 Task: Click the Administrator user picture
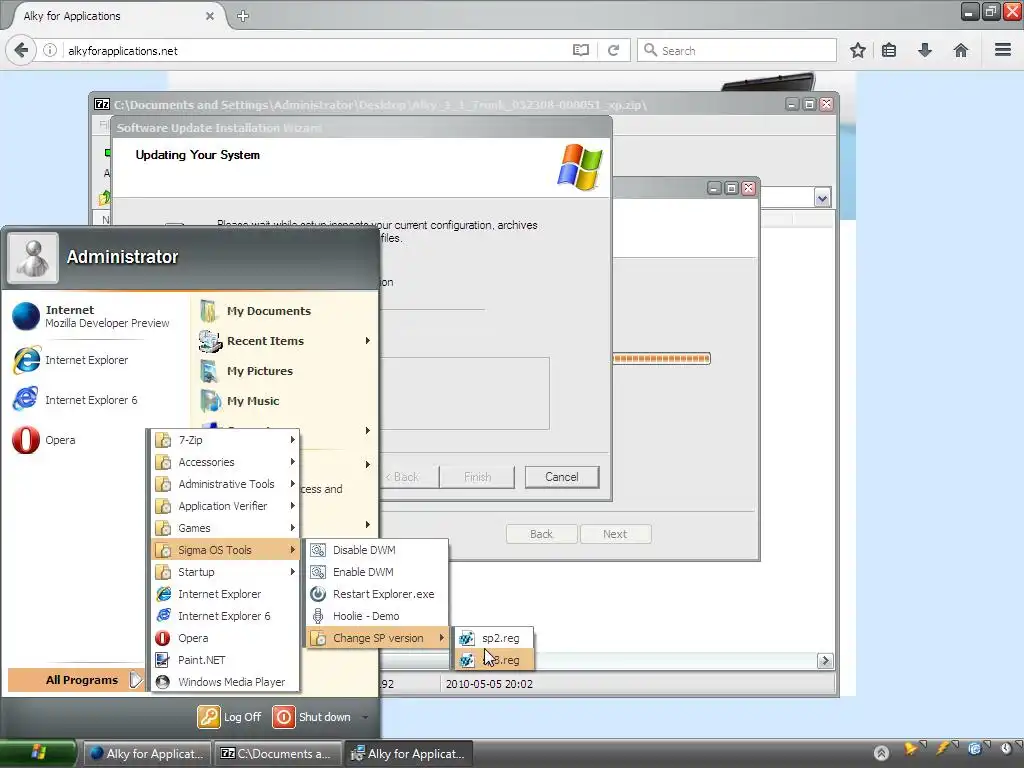[33, 257]
